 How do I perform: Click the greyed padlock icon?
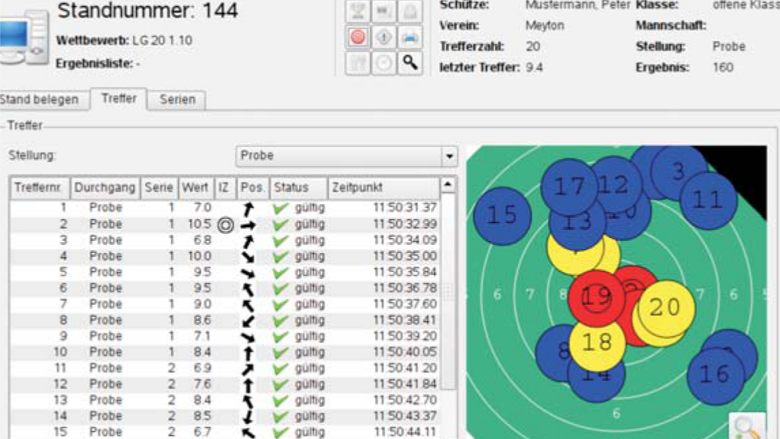tap(410, 11)
